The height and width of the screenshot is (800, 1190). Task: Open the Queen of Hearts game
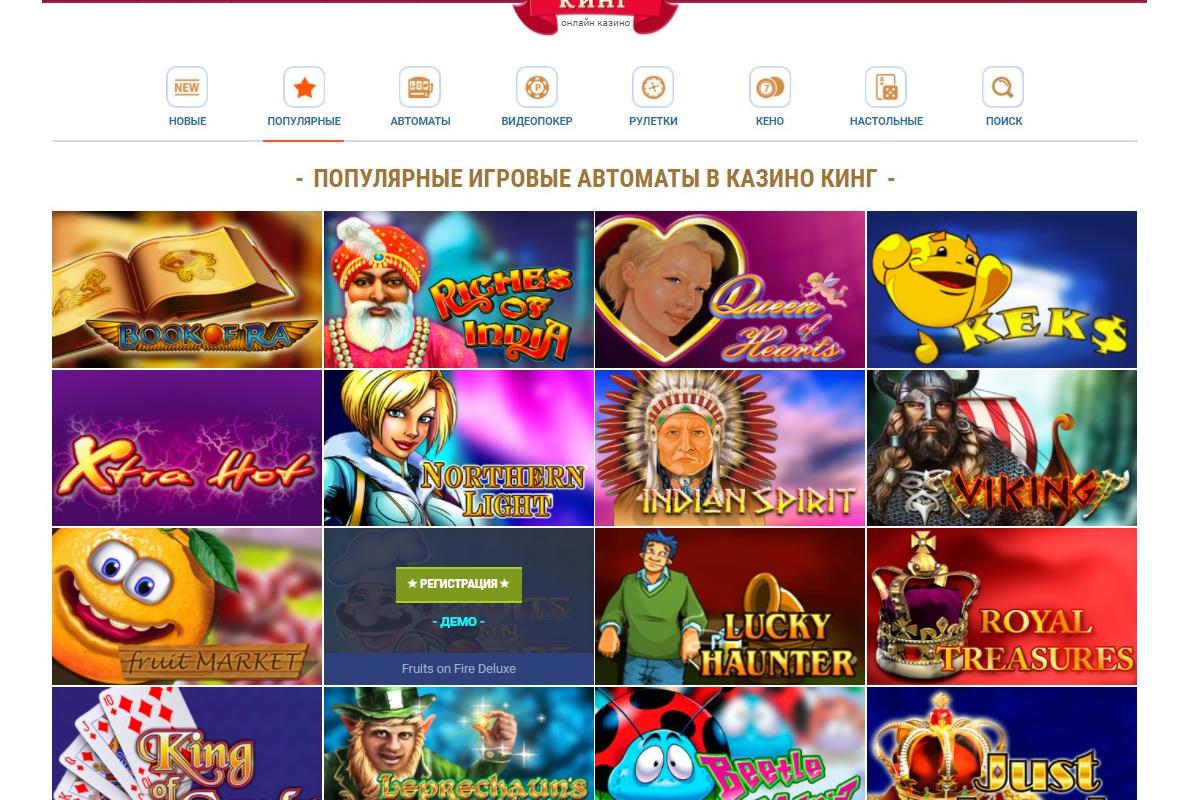(x=730, y=289)
